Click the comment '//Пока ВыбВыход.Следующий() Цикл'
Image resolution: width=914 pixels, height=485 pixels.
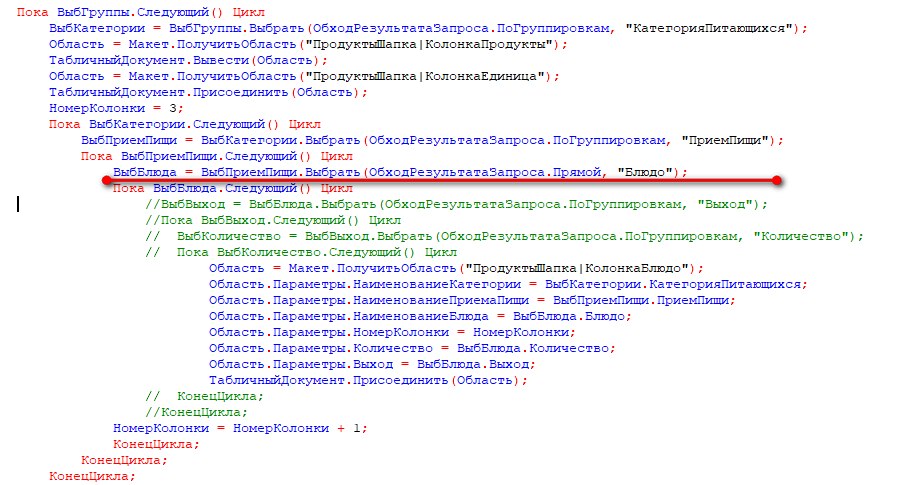[273, 220]
